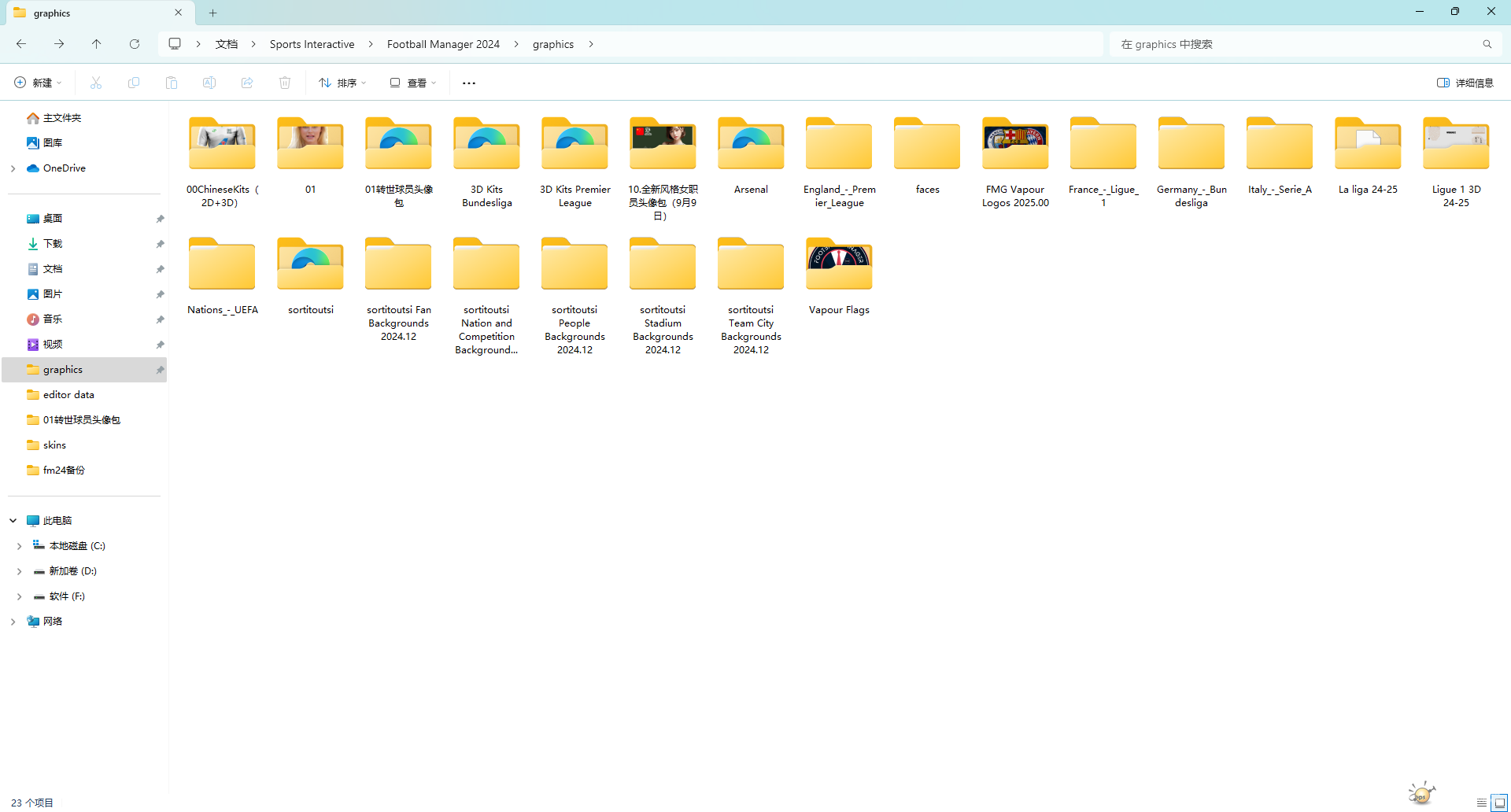The image size is (1511, 812).
Task: Click the Cut scissors icon
Action: 96,83
